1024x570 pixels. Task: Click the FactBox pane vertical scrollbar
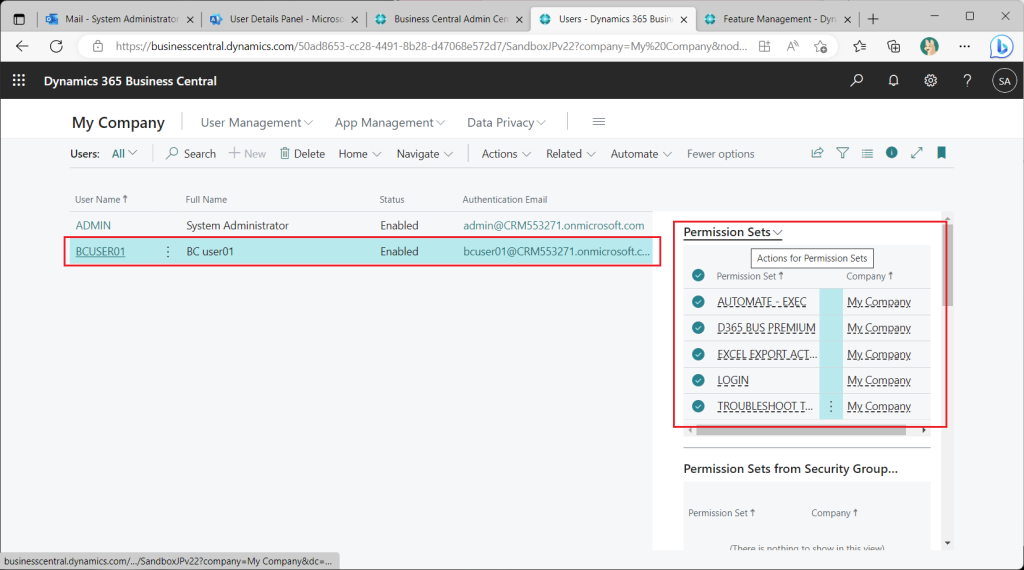(x=948, y=265)
